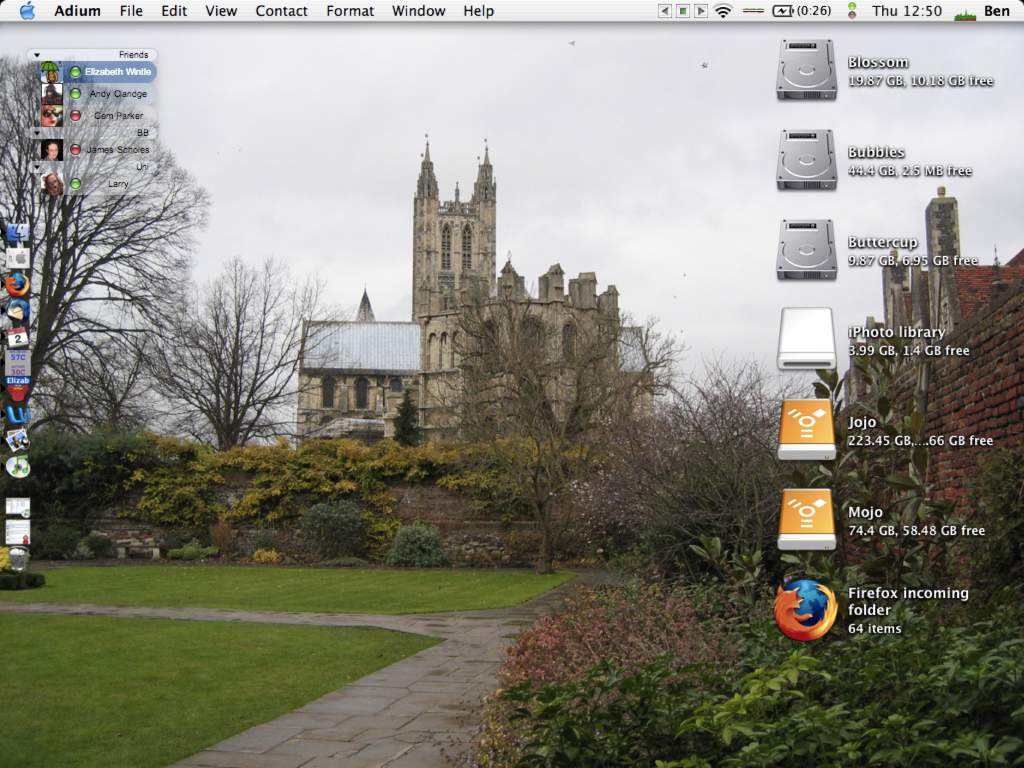Open iTunes from the dock

17,467
